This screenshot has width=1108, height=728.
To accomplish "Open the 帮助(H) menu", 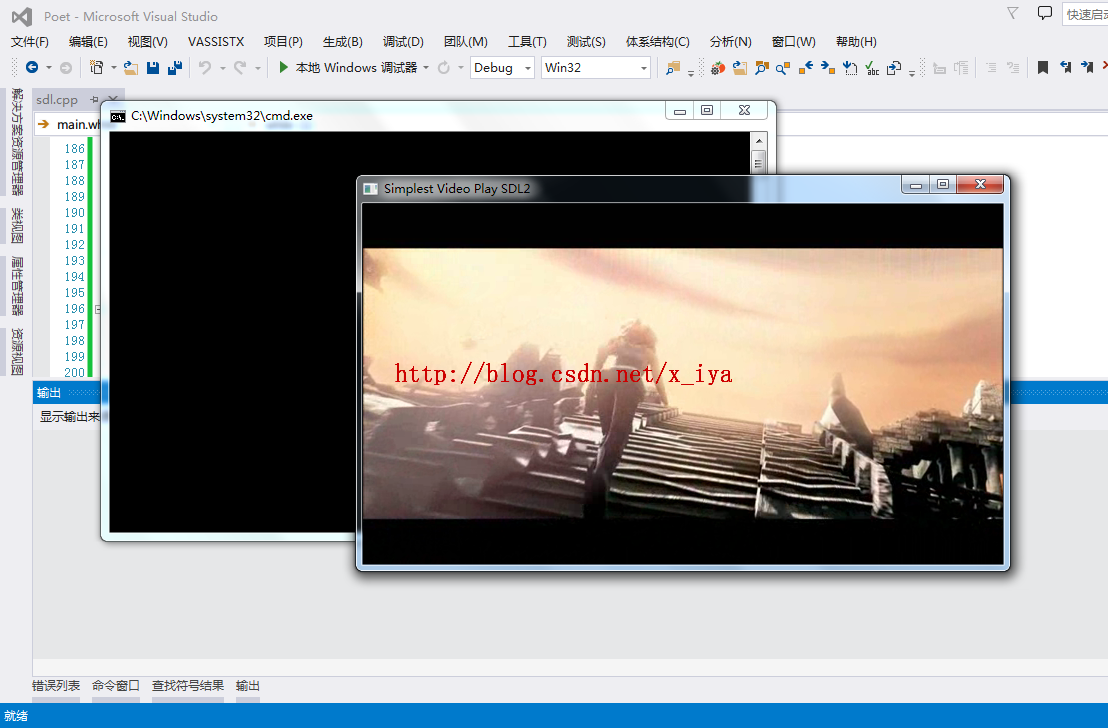I will 856,42.
